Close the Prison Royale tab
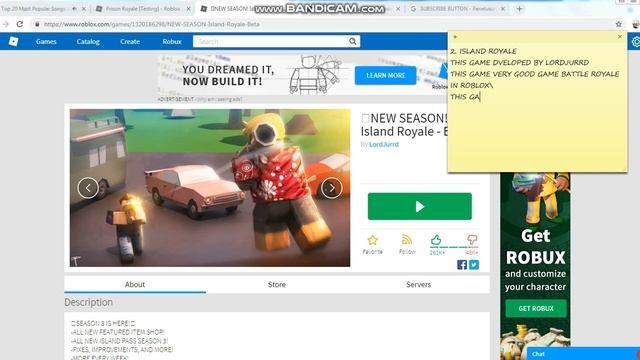 189,9
